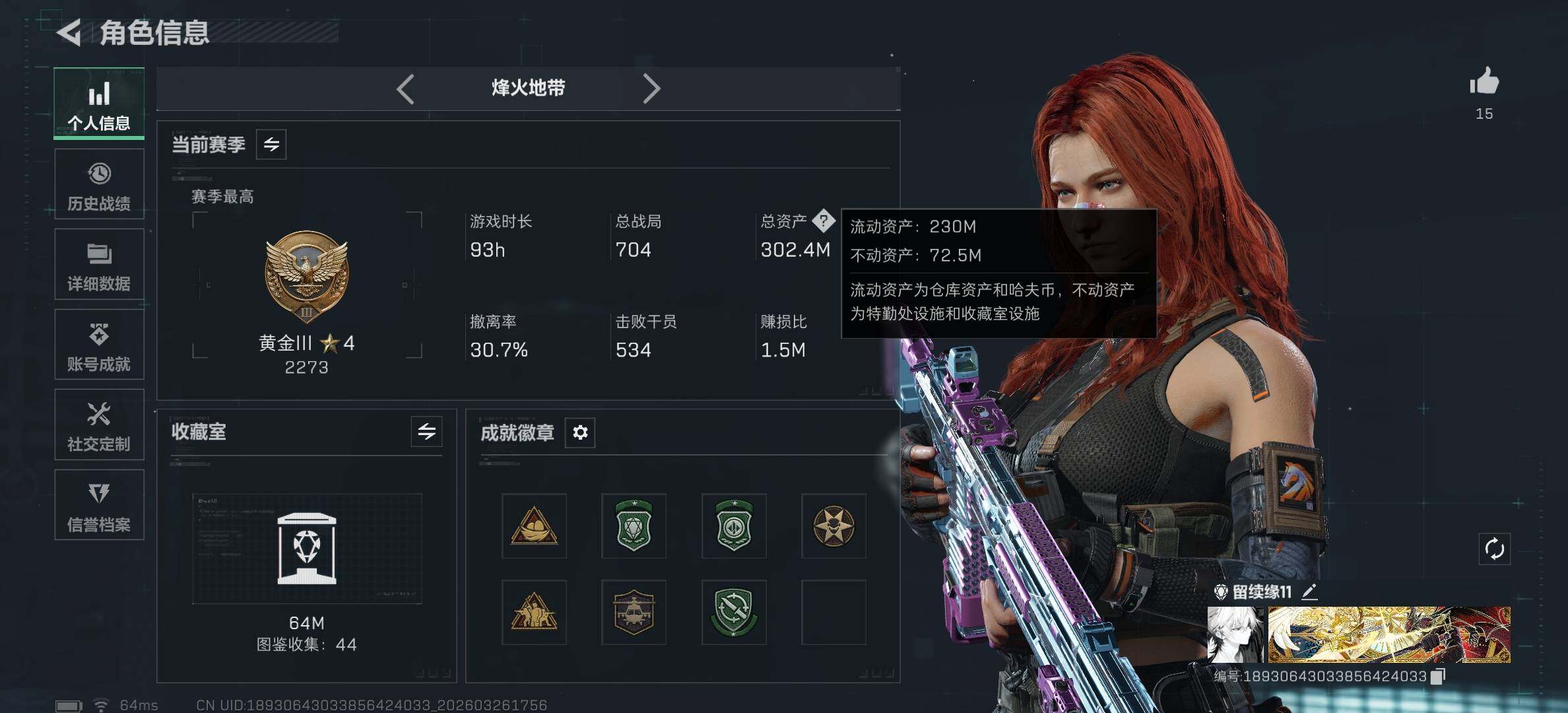Screen dimensions: 1568x713
Task: Click the back arrow beside 角色信息
Action: (70, 32)
